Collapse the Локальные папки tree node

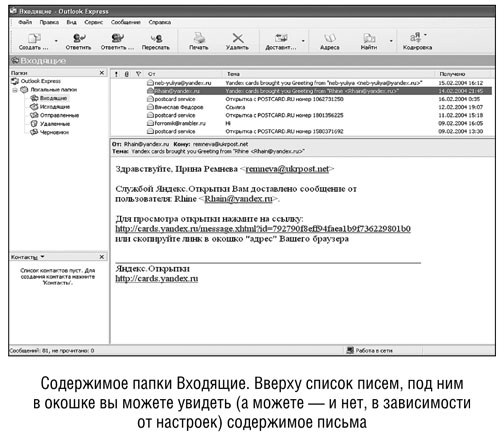(x=15, y=90)
